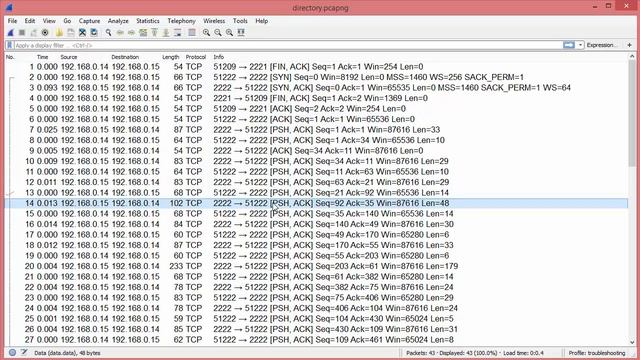Open expert information in the status bar
The image size is (640, 360).
12,353
